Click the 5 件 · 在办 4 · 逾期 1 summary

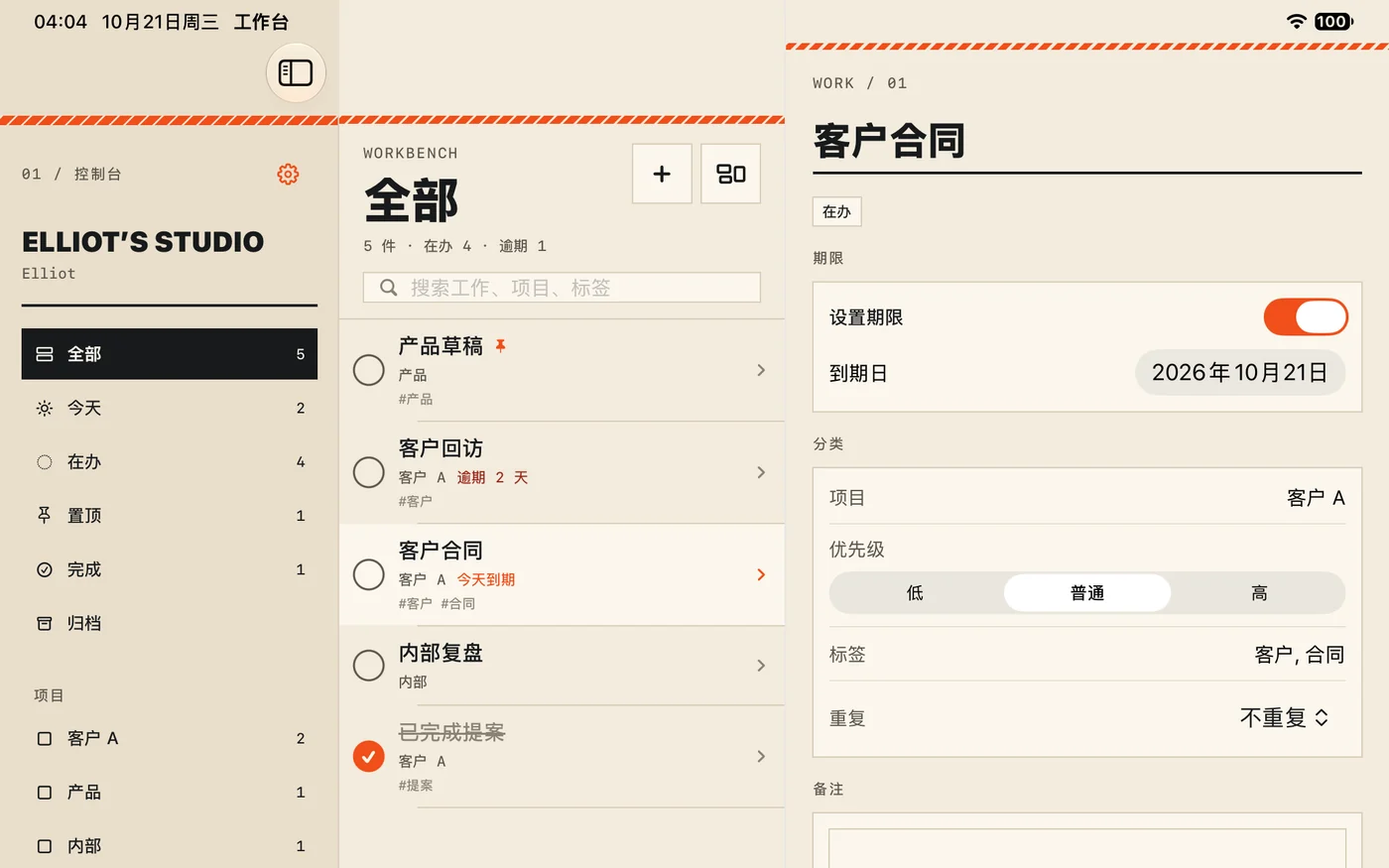pyautogui.click(x=455, y=246)
